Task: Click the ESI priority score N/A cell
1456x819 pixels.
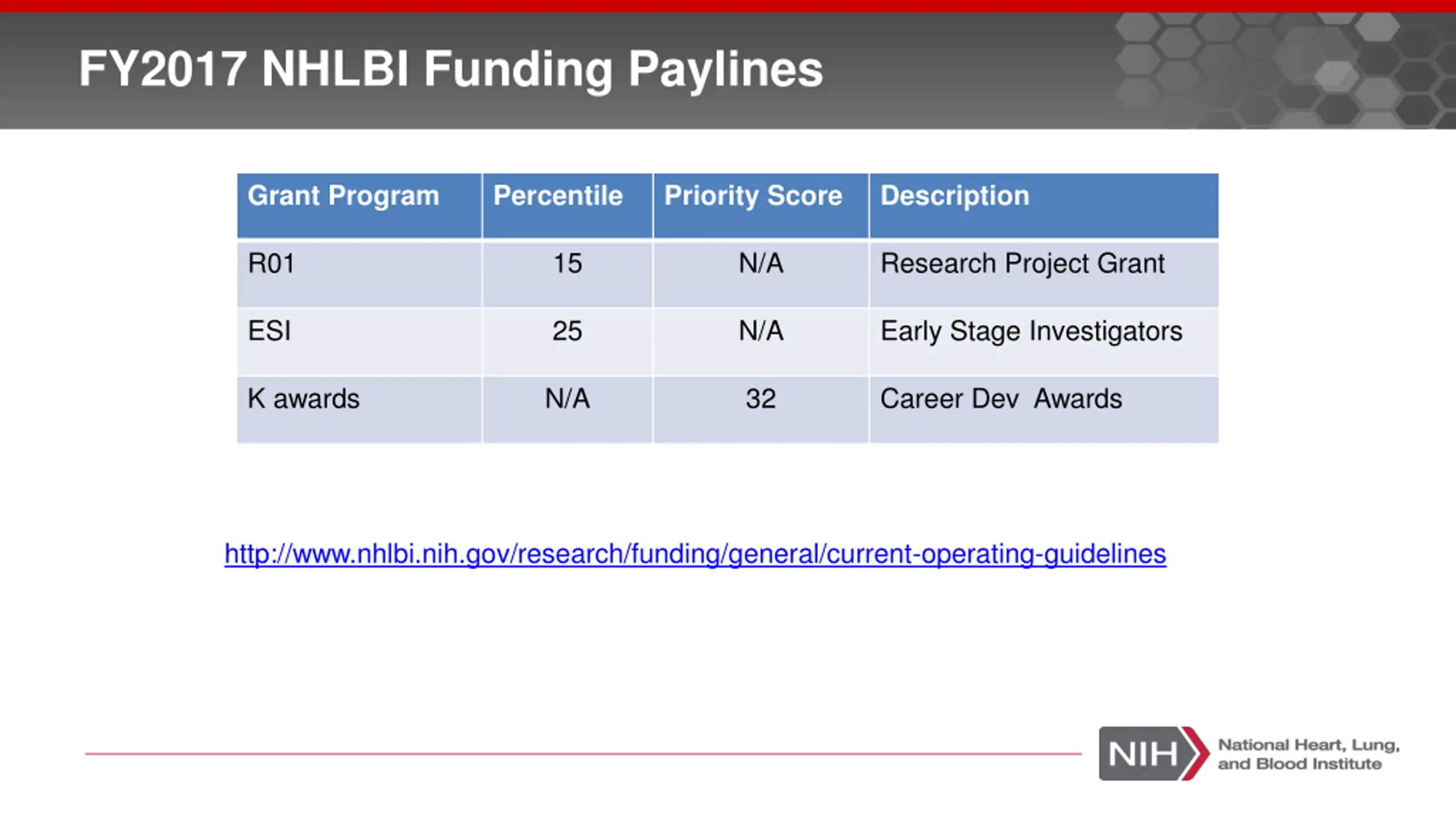Action: pyautogui.click(x=761, y=342)
